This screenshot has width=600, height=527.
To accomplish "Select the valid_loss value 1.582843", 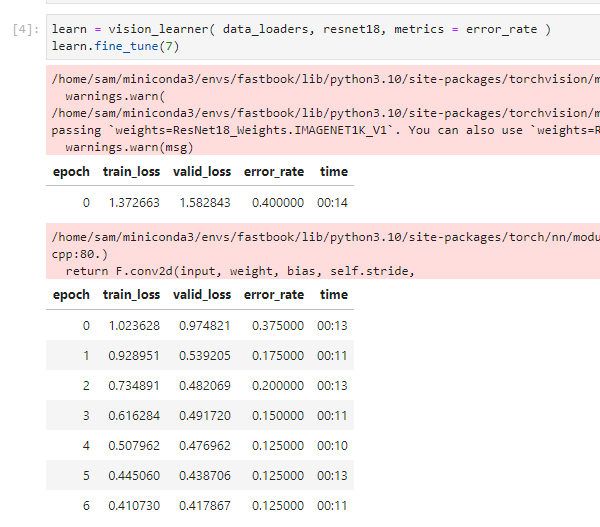I will [x=203, y=203].
